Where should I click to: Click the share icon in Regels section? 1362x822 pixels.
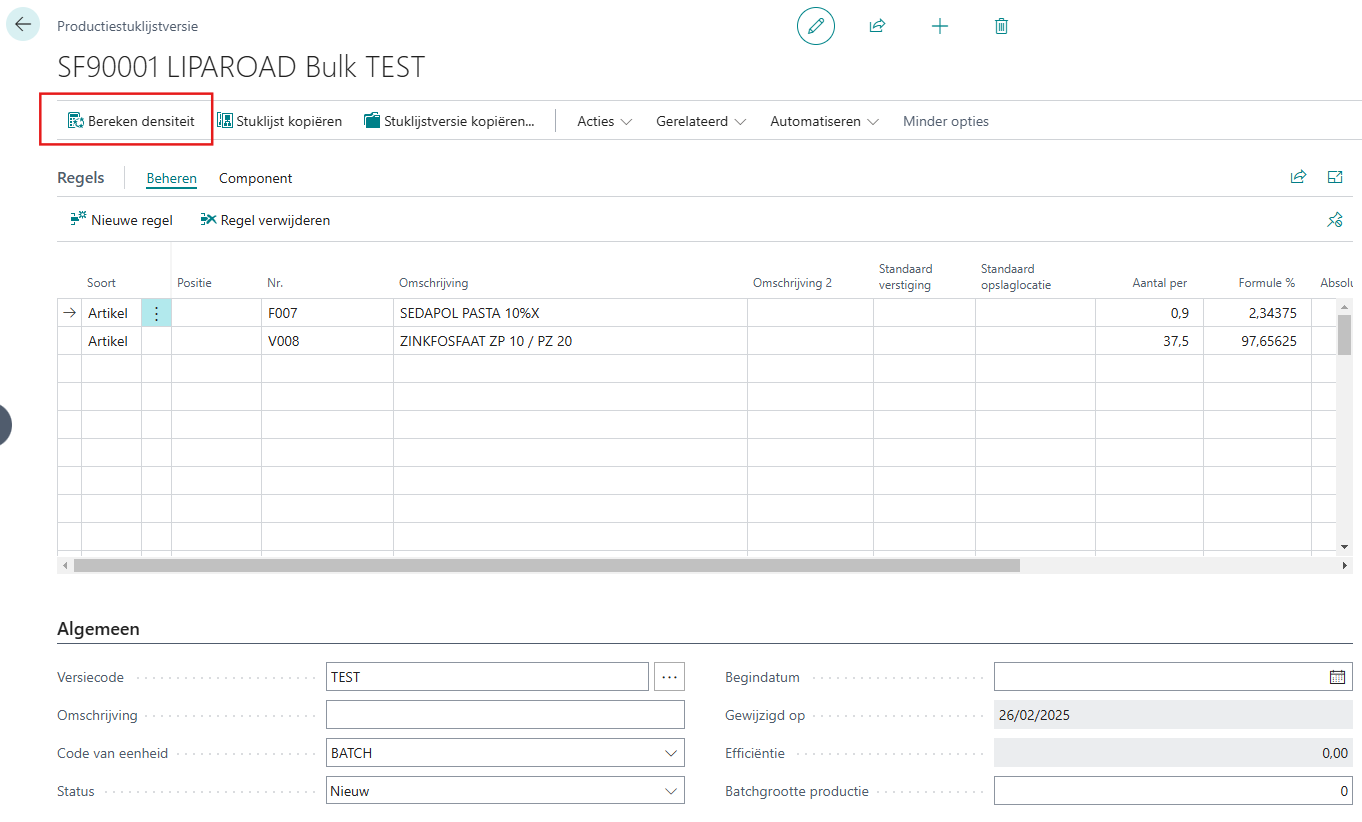click(x=1298, y=178)
